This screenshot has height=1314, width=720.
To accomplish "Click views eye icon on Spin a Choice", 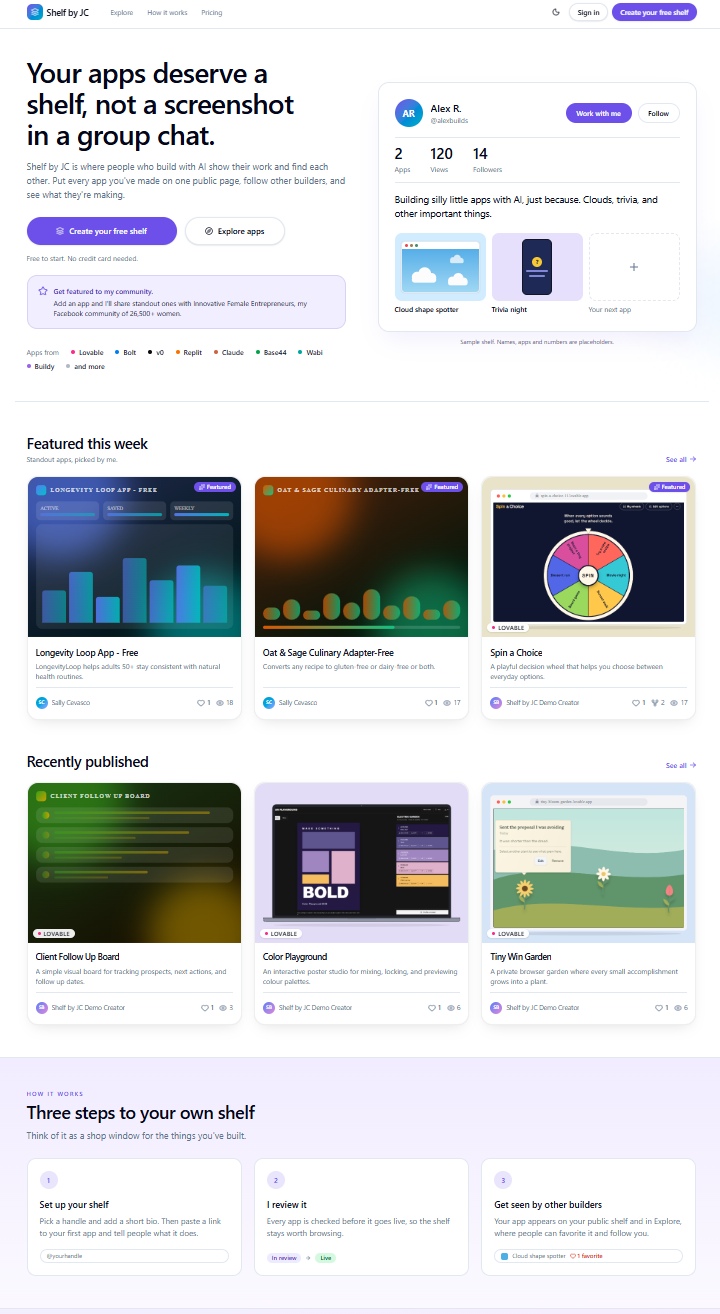I will coord(674,703).
